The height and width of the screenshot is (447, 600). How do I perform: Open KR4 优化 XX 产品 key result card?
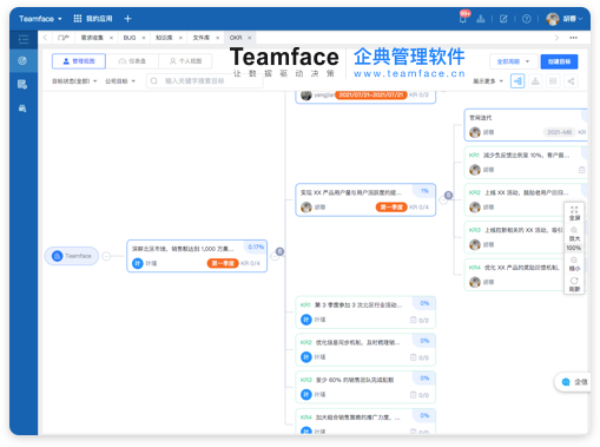click(514, 275)
